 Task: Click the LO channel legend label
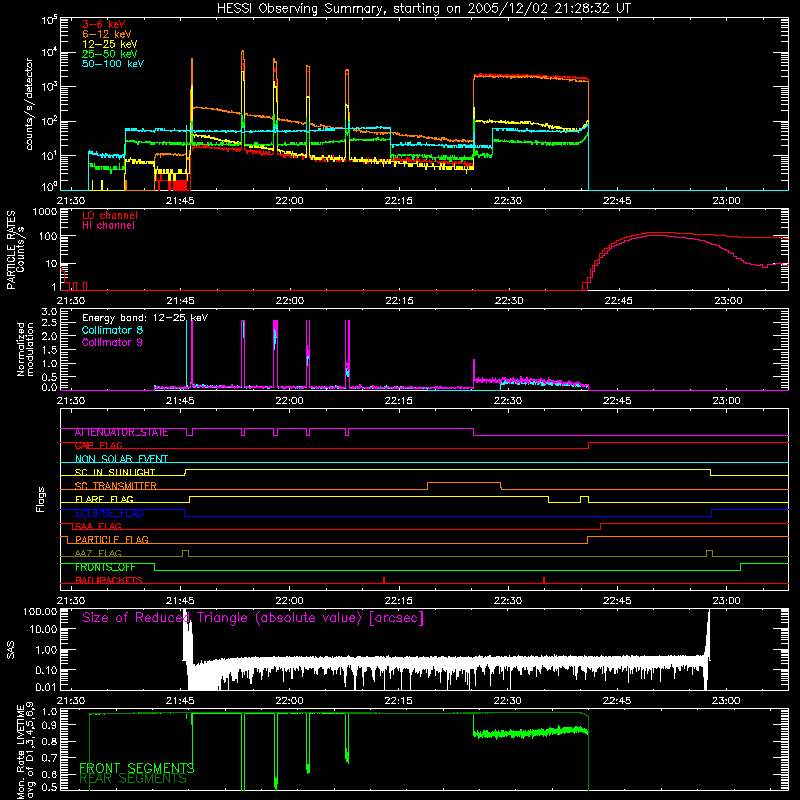pos(110,215)
